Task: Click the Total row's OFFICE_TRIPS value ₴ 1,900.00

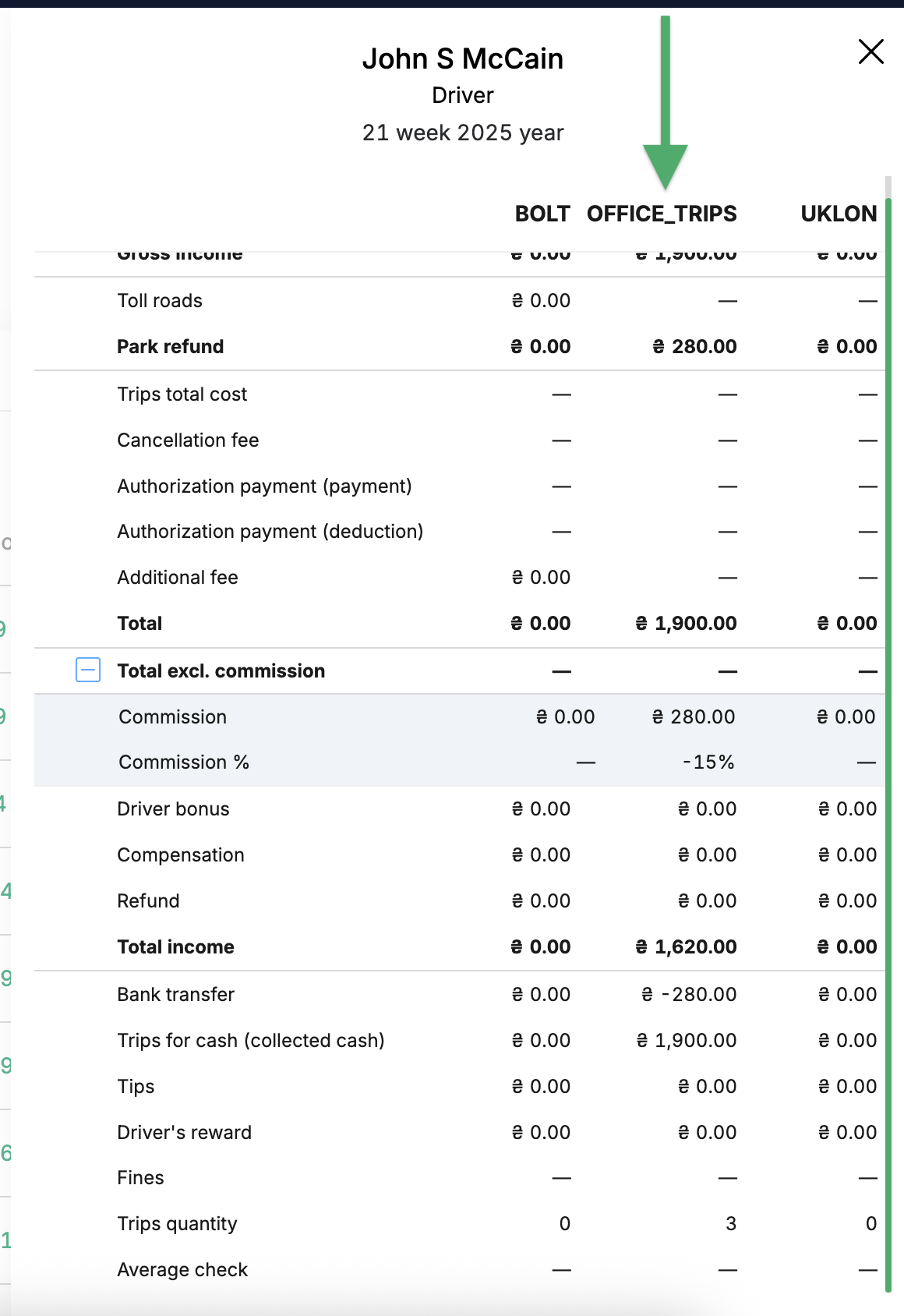Action: [687, 624]
